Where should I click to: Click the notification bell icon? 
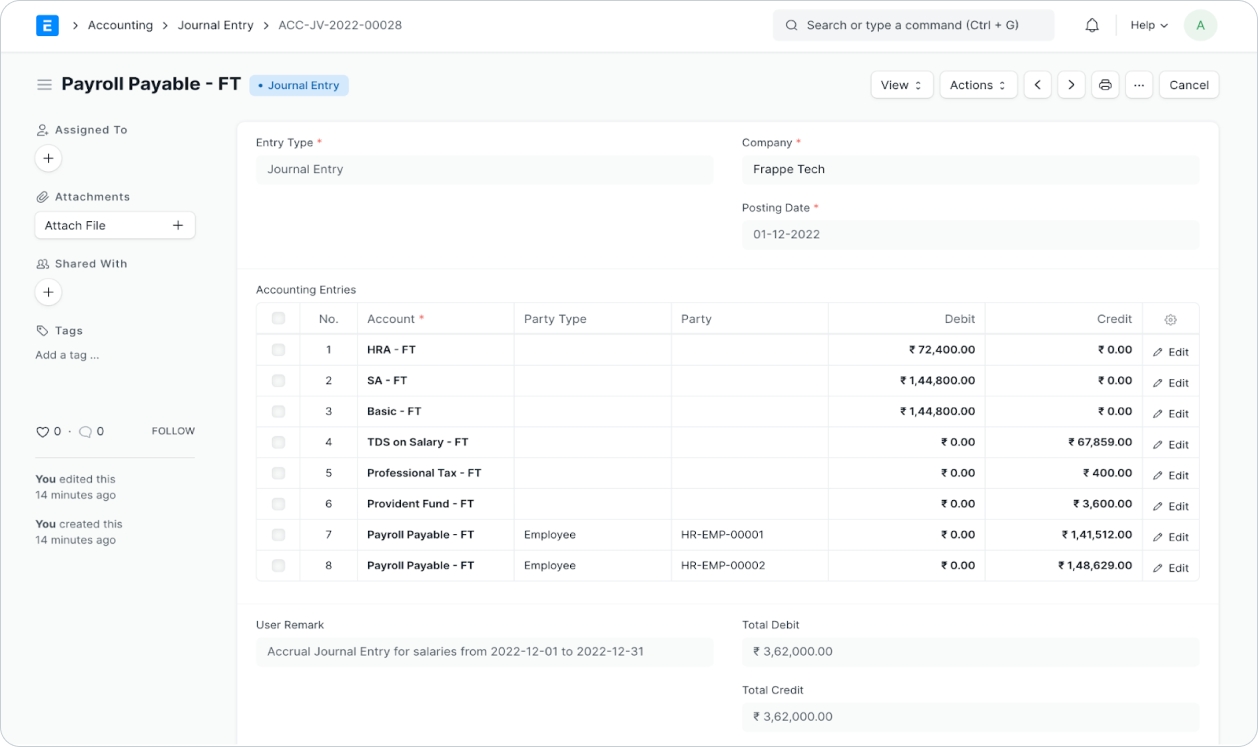[1092, 26]
